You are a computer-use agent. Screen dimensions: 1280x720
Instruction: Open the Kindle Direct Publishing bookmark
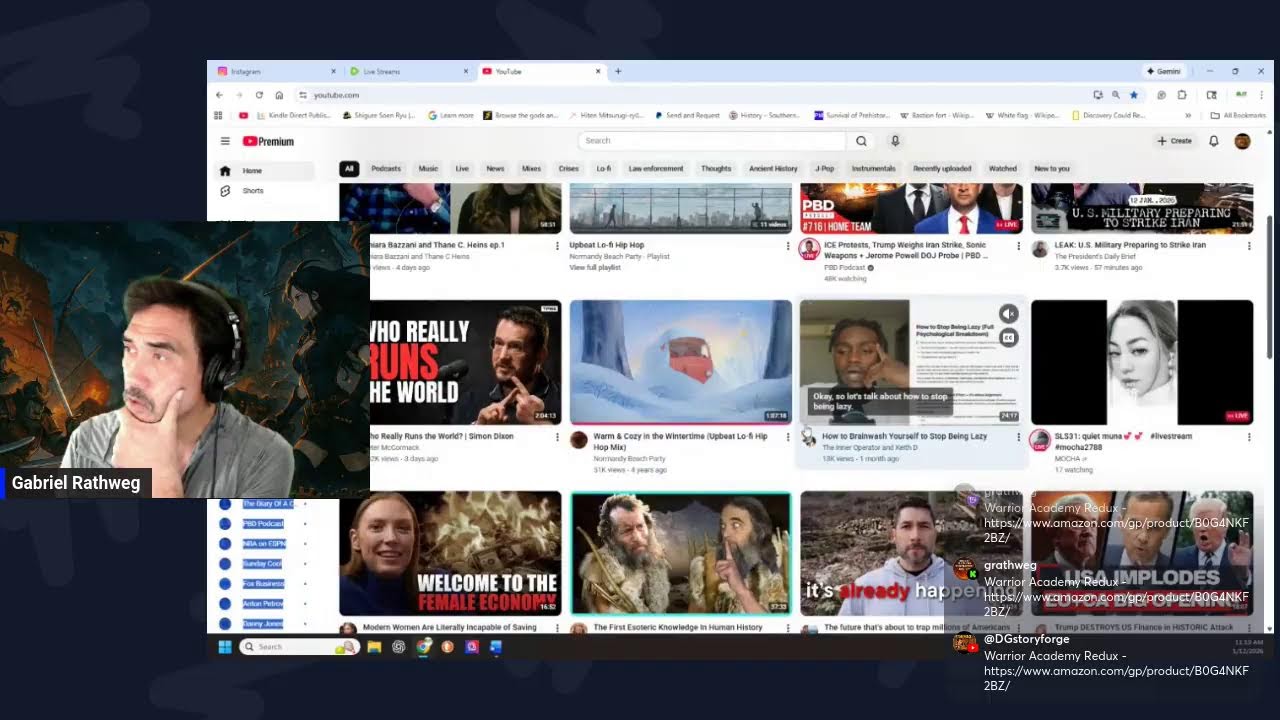294,115
